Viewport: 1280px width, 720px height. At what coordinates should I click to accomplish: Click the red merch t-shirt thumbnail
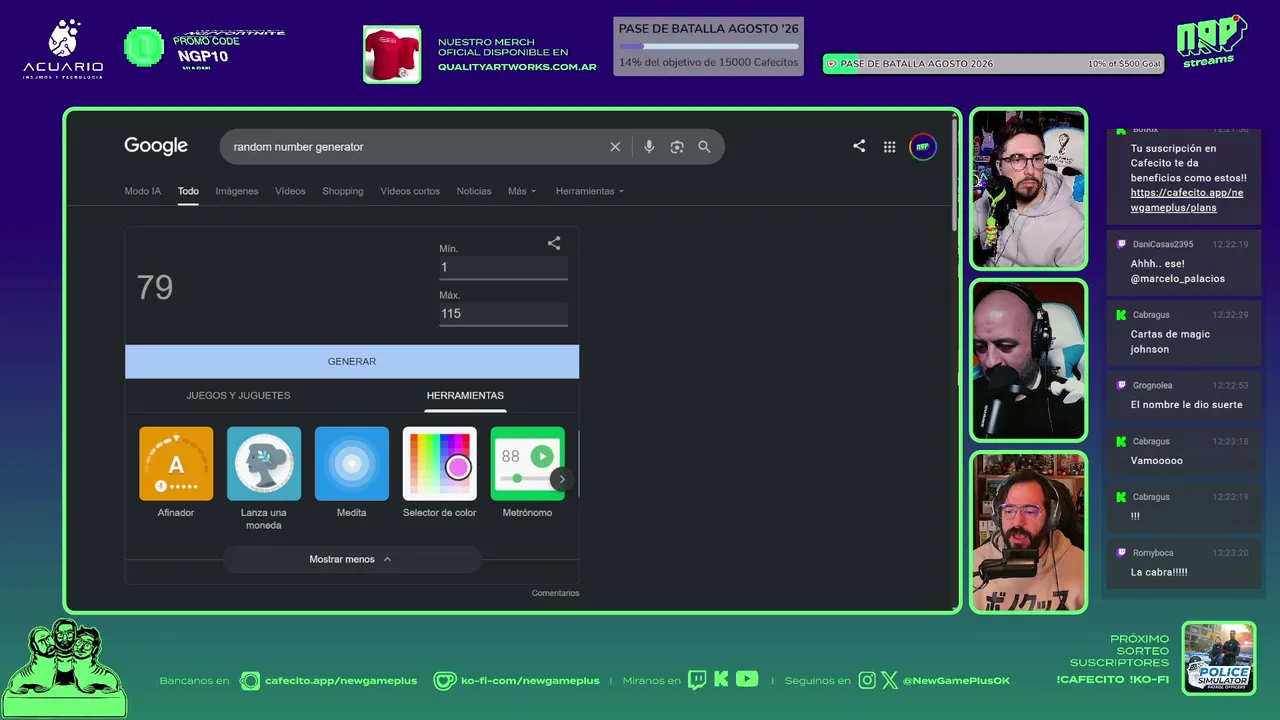[392, 54]
